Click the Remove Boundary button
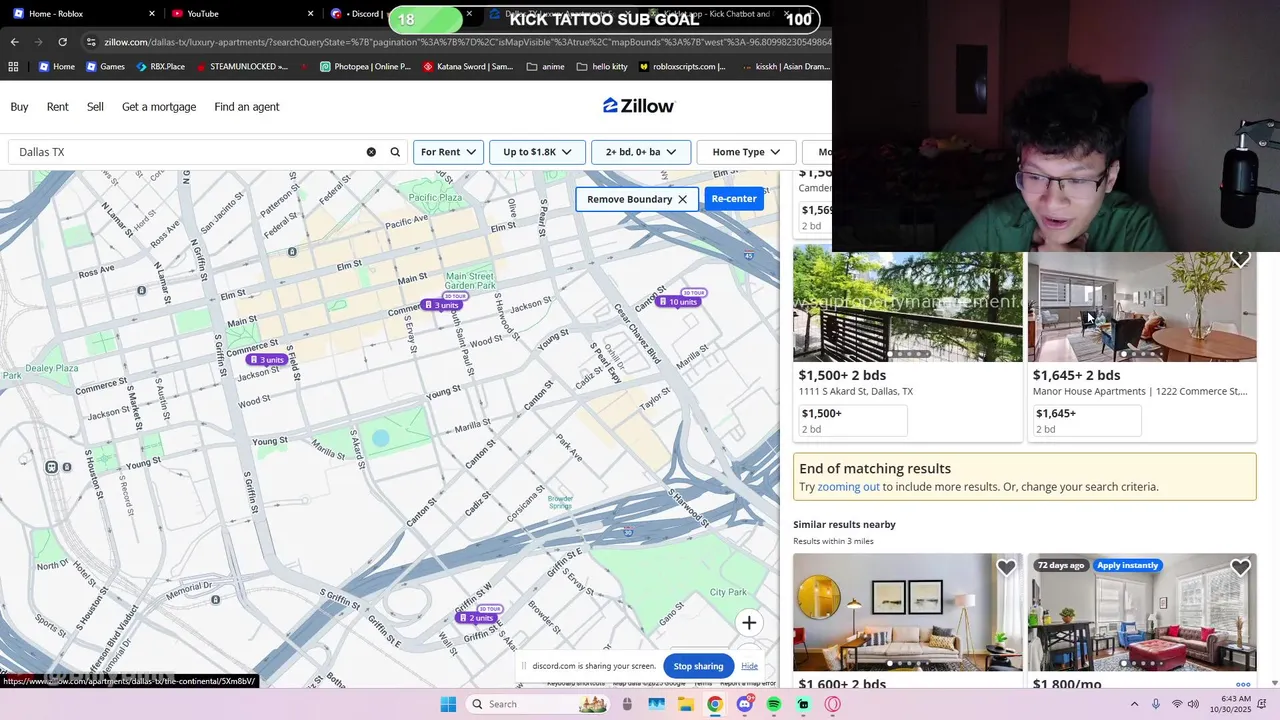Image resolution: width=1280 pixels, height=720 pixels. pyautogui.click(x=637, y=199)
